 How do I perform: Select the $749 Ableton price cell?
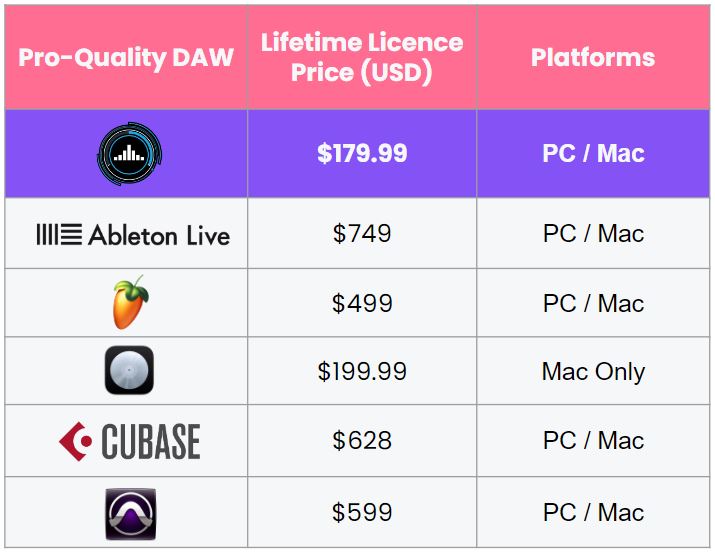362,234
